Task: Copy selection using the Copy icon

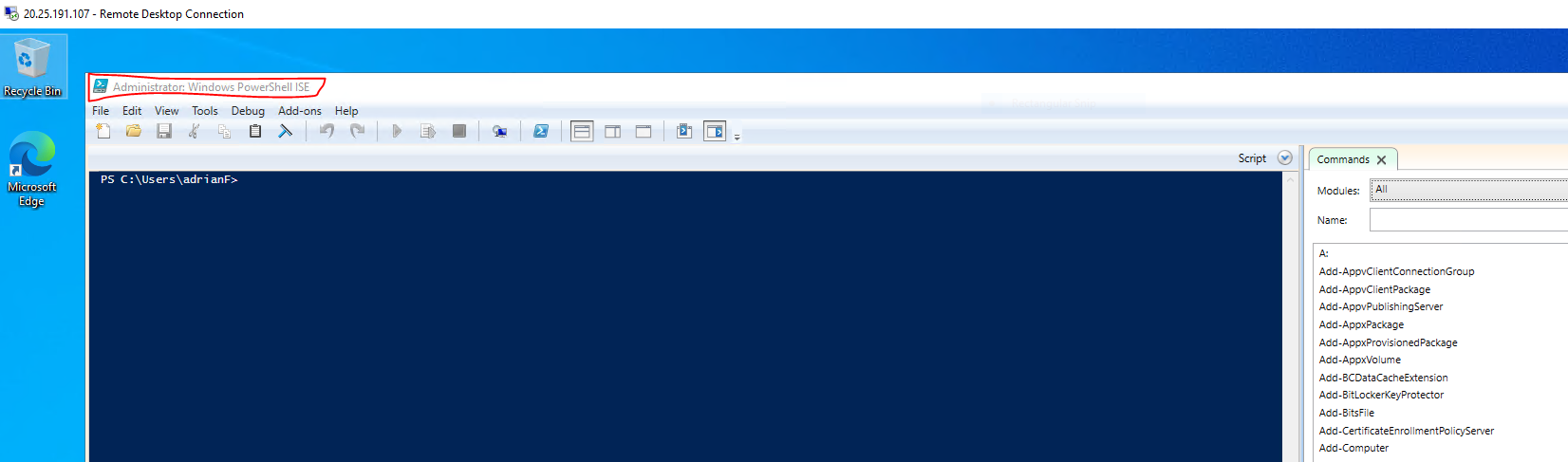Action: tap(225, 131)
